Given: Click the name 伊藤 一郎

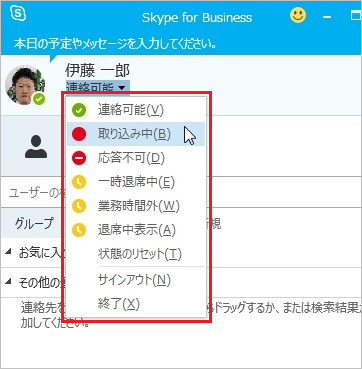Looking at the screenshot, I should [x=97, y=71].
